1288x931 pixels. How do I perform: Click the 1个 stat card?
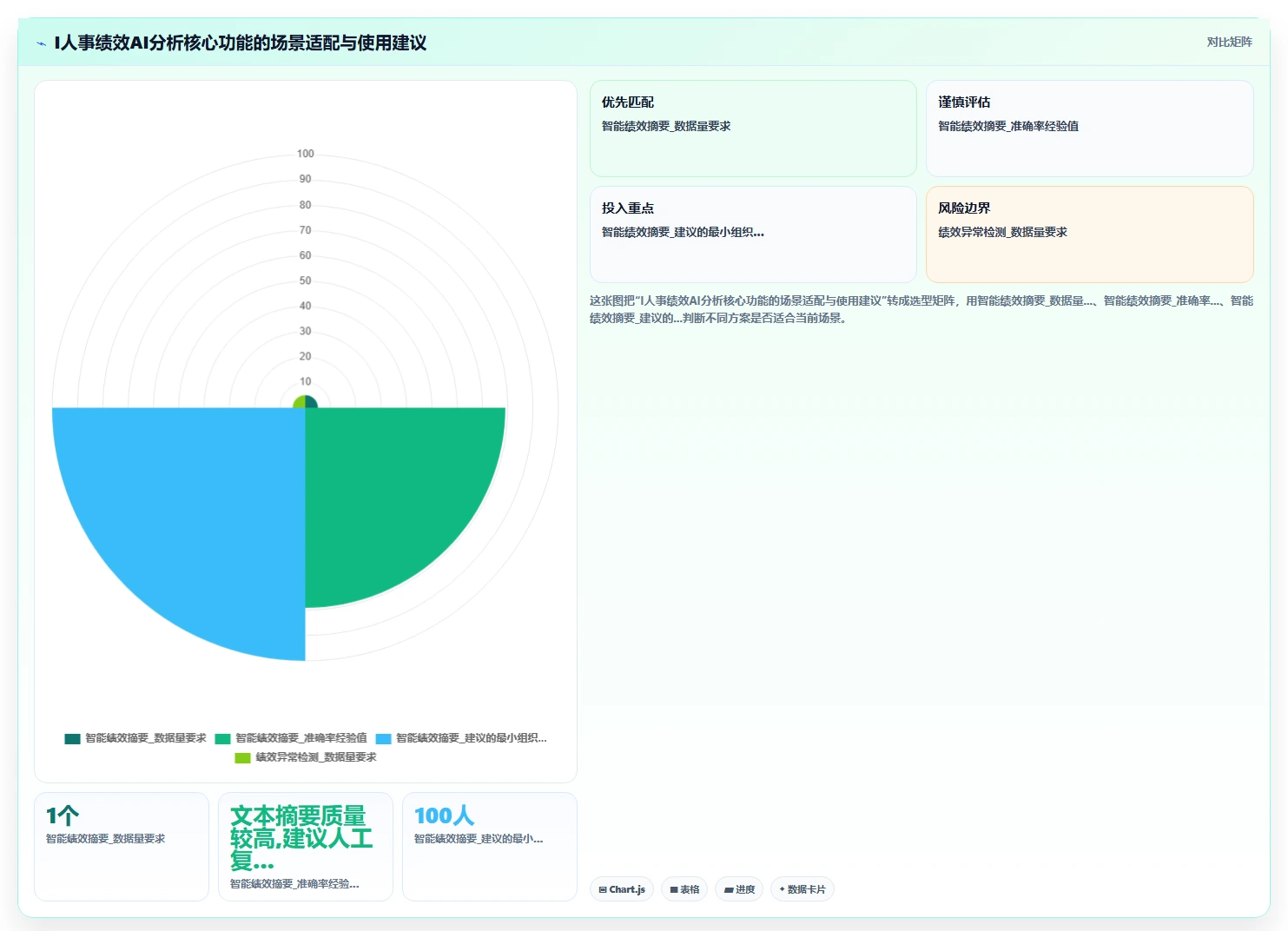coord(122,847)
